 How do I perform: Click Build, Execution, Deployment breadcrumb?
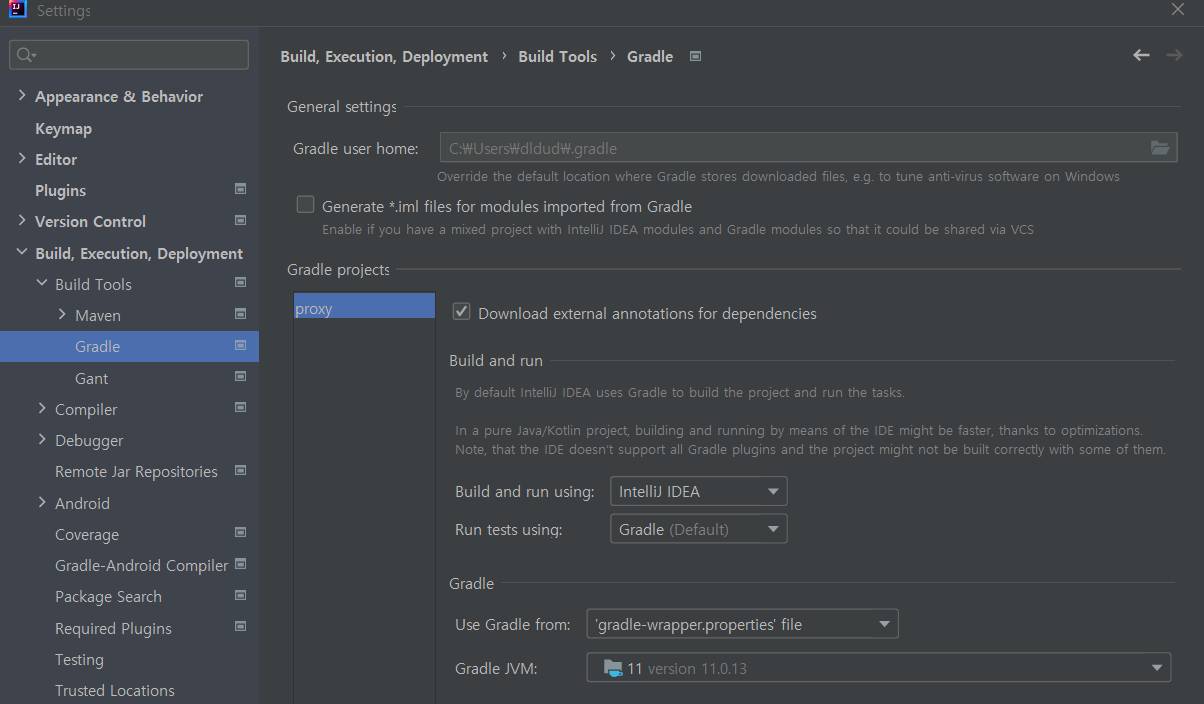pyautogui.click(x=384, y=57)
